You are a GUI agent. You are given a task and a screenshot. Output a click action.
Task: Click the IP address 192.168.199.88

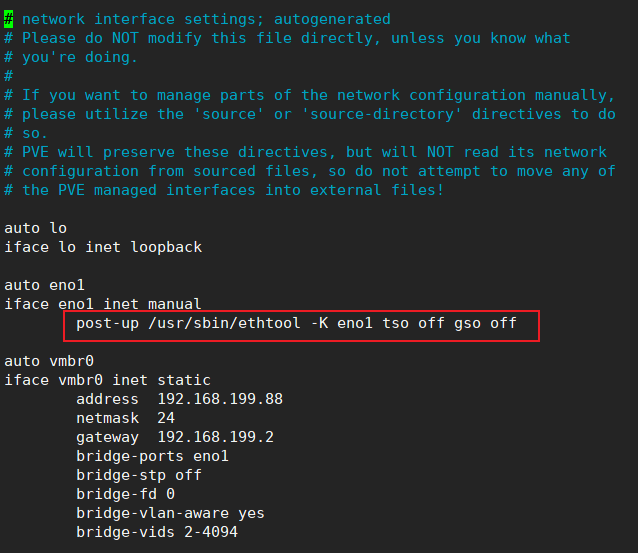[220, 399]
